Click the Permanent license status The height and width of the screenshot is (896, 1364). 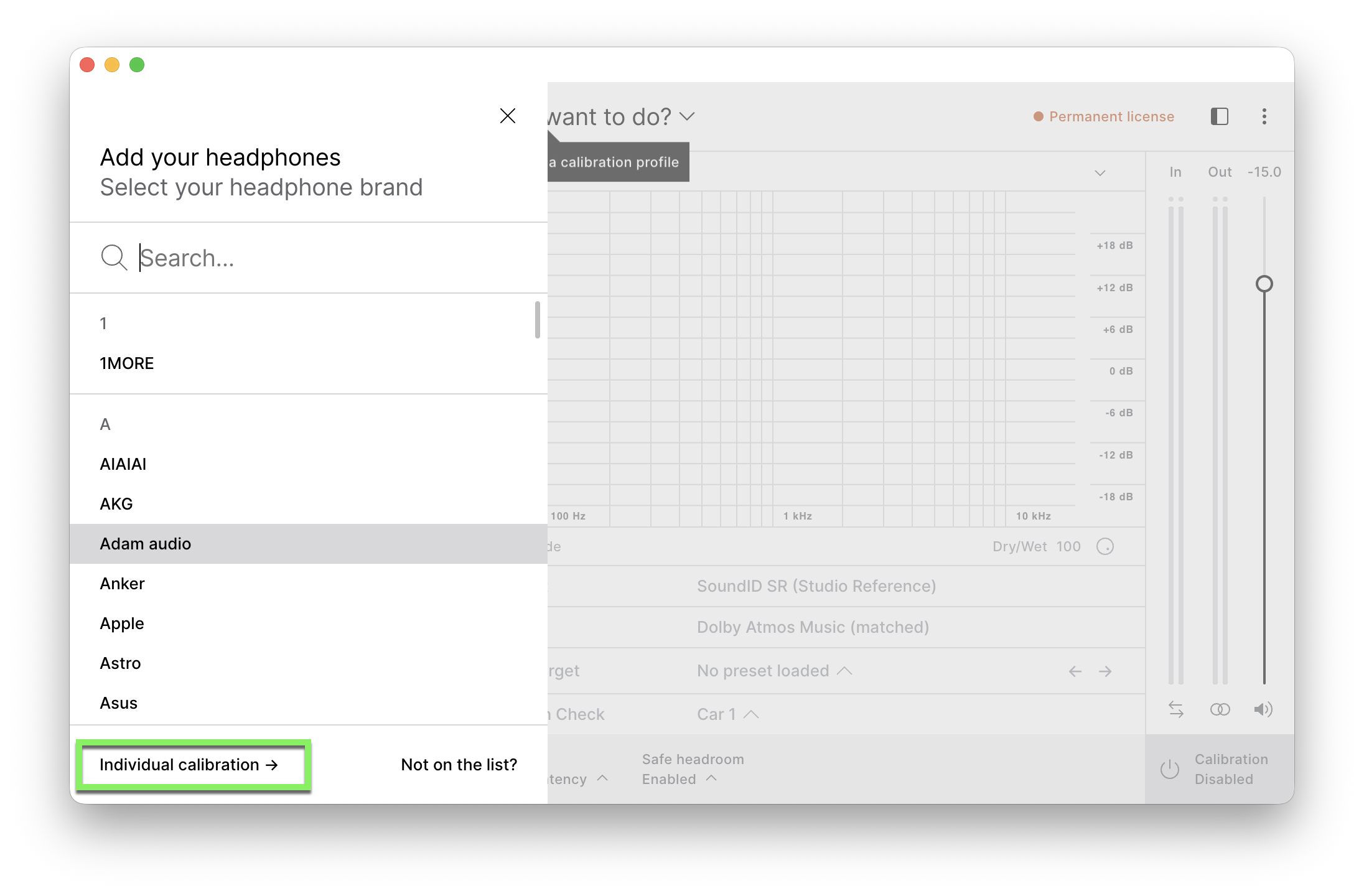tap(1104, 116)
